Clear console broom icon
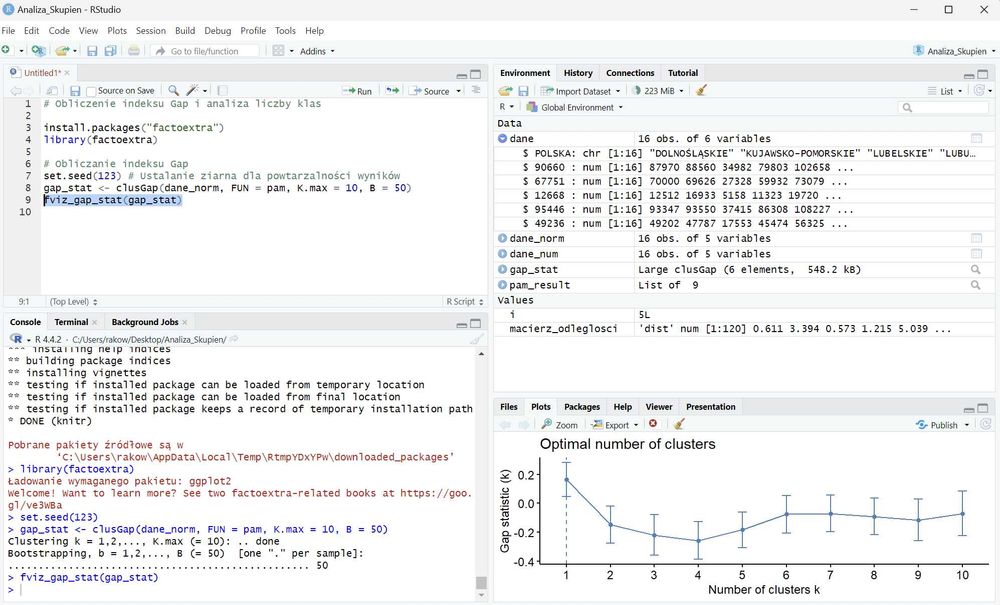This screenshot has width=1000, height=605. pos(476,339)
